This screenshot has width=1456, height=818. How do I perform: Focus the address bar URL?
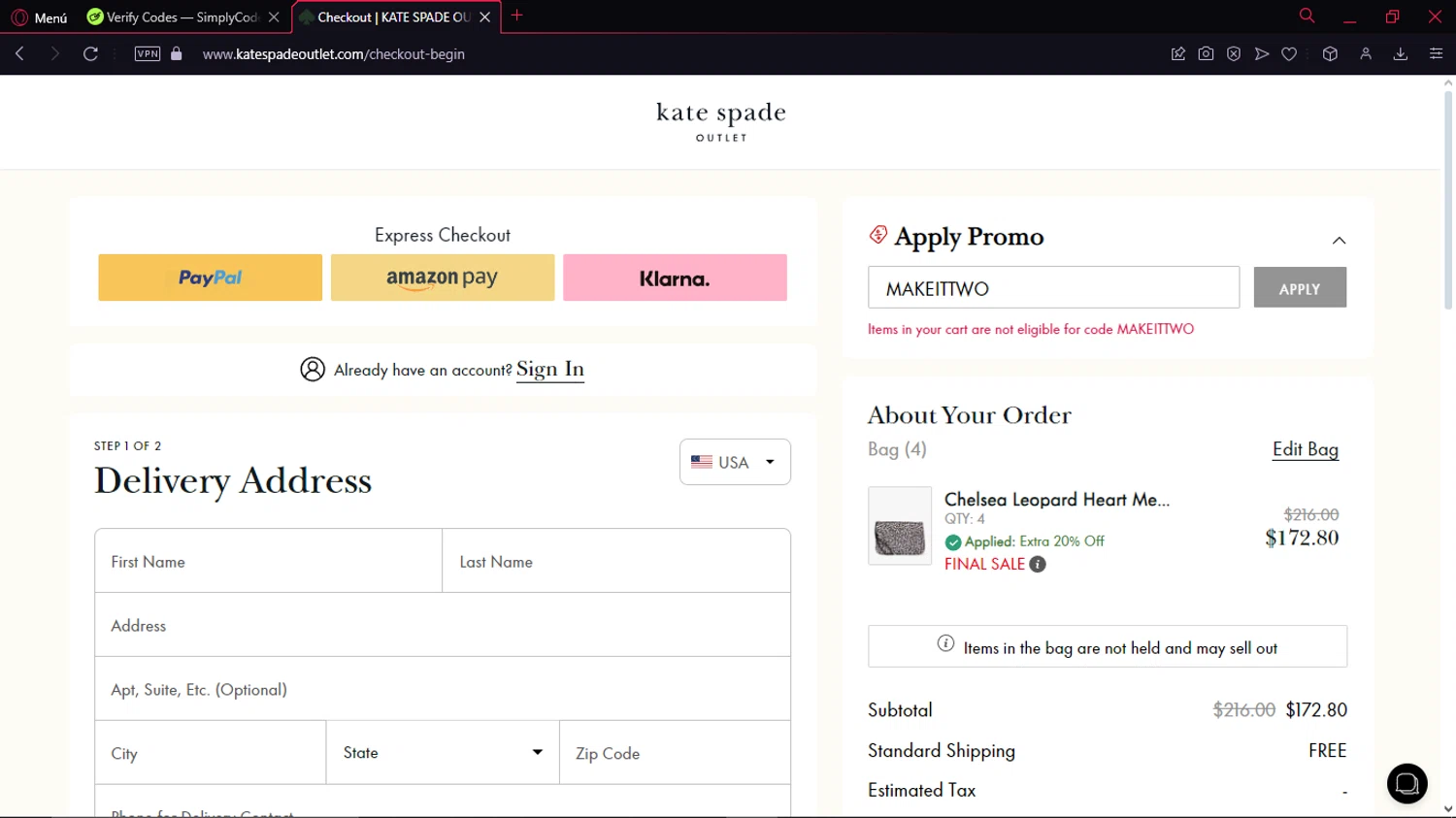click(334, 54)
